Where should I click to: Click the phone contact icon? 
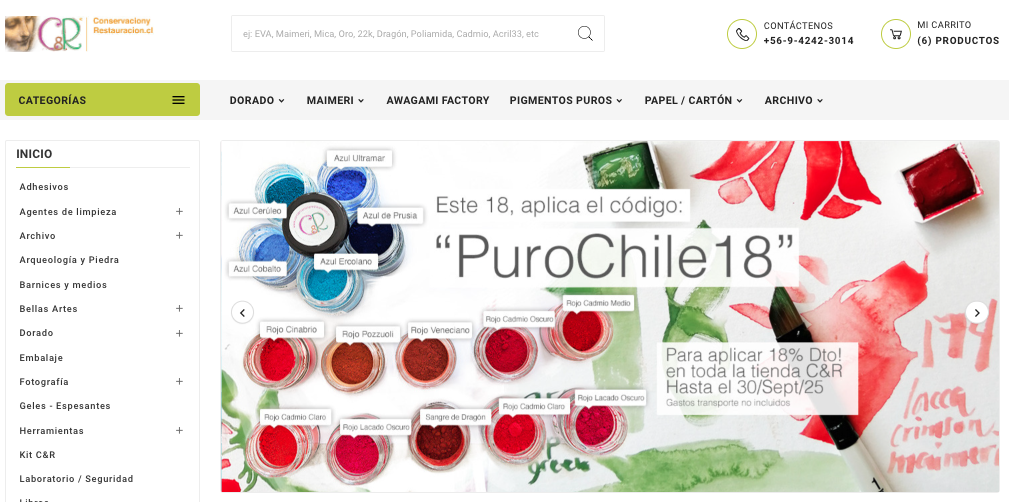pyautogui.click(x=742, y=33)
